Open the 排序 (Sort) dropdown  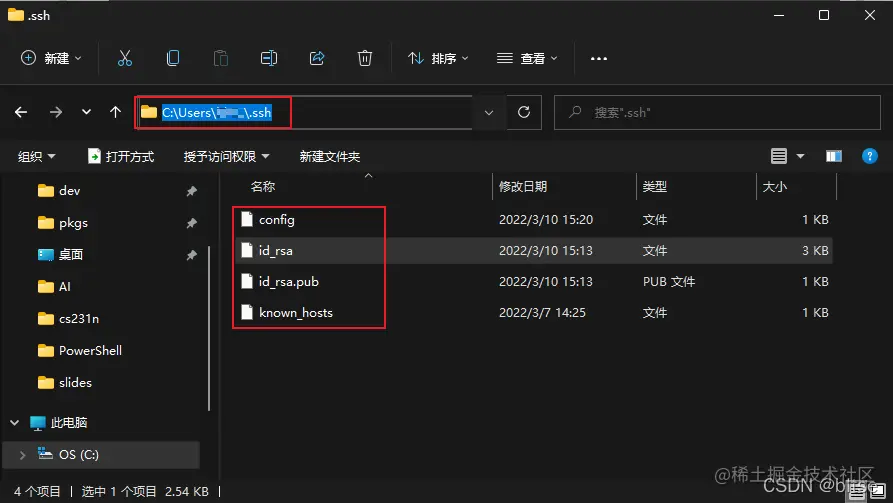[438, 58]
